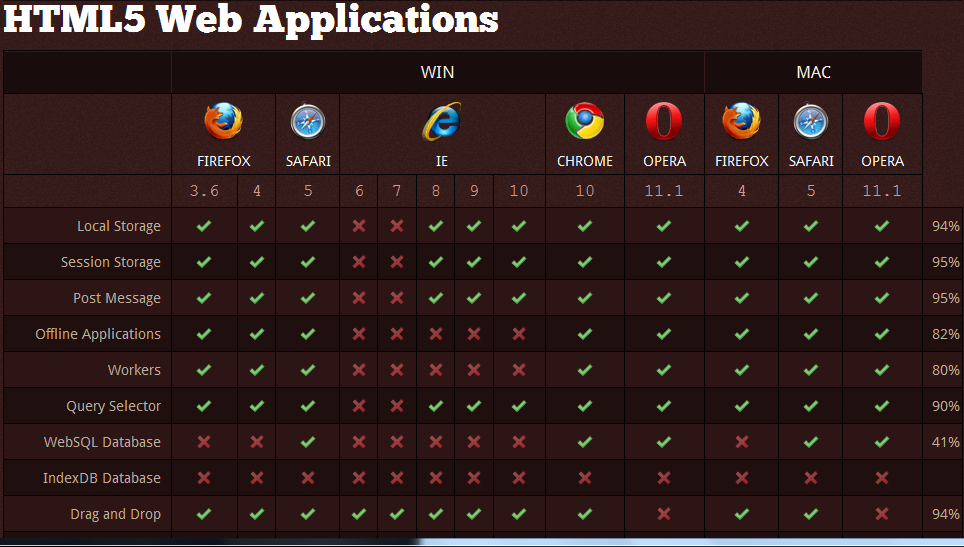Click Offline Applications check for MAC Safari 5

coord(811,334)
